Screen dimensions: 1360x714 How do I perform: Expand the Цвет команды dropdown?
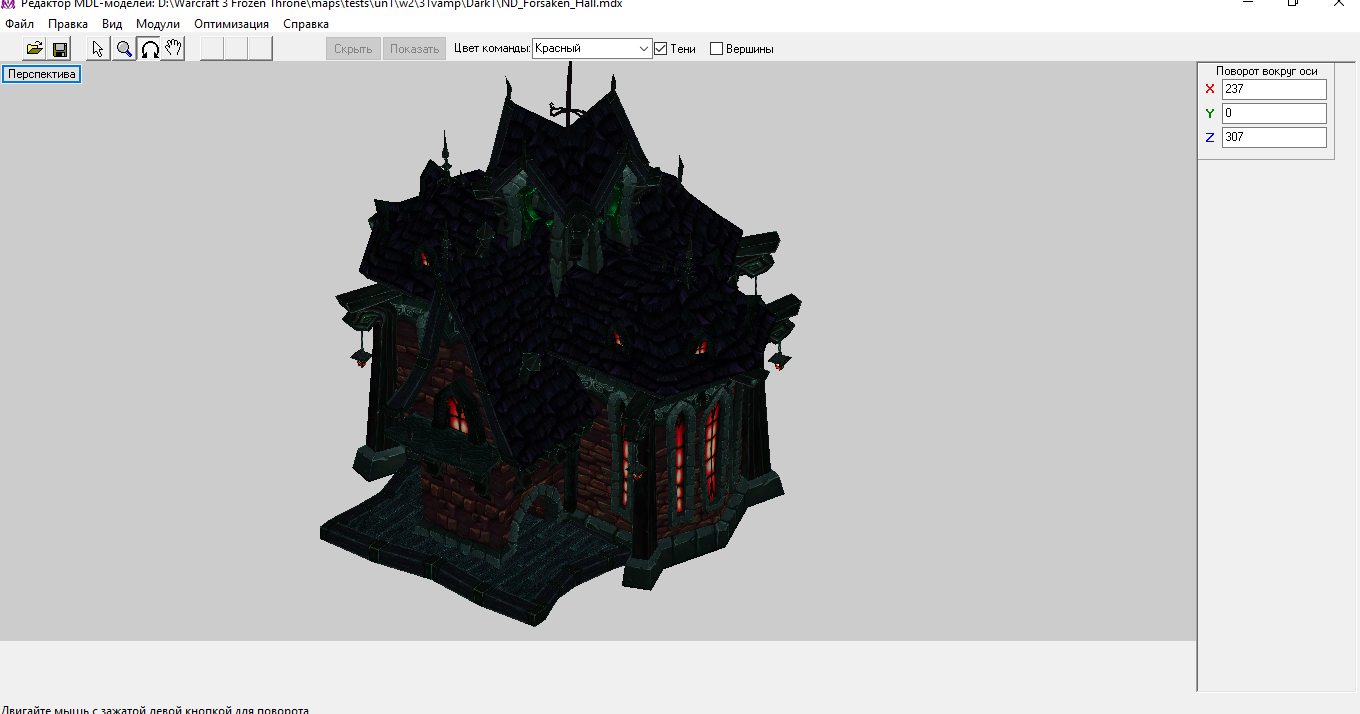(643, 48)
